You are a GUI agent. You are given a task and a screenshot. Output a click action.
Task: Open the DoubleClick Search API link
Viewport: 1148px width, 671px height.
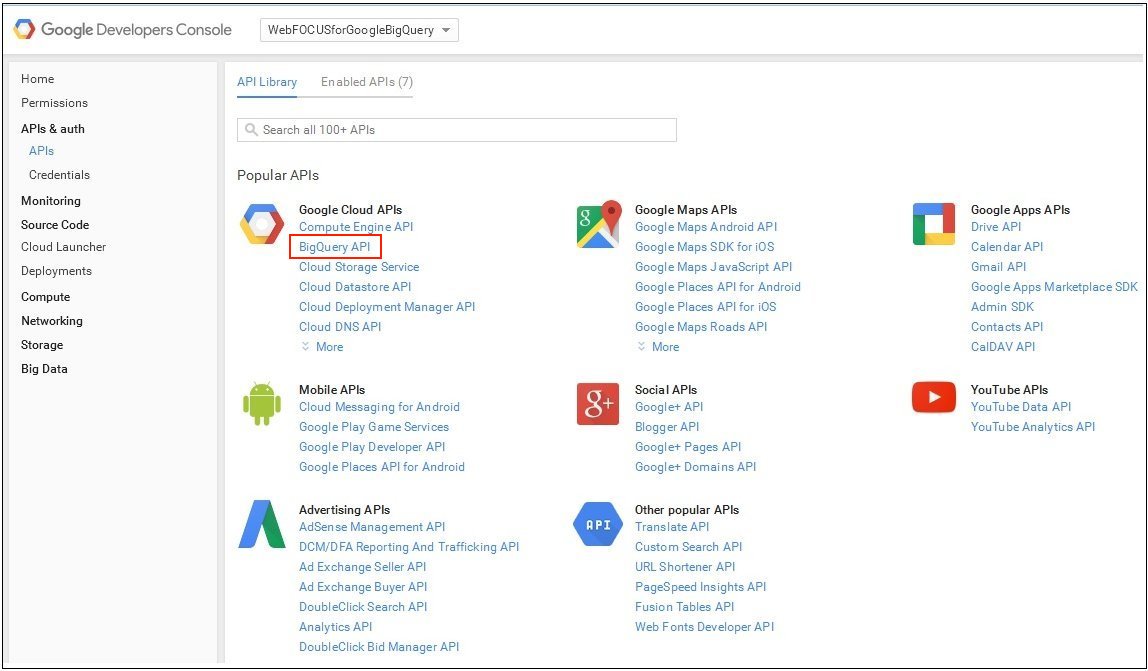(363, 607)
